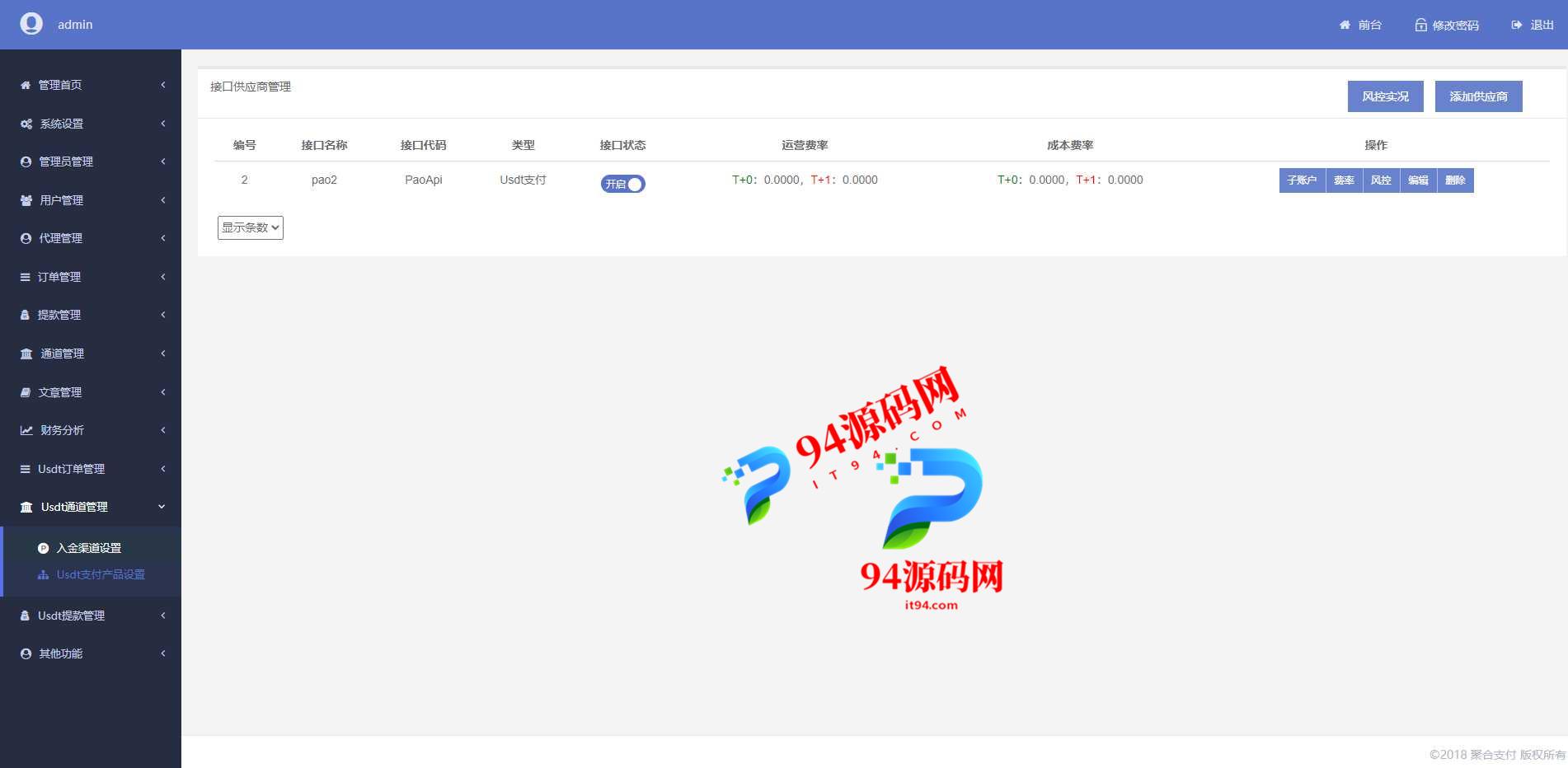This screenshot has height=768, width=1568.
Task: Click the 成本费率 column header
Action: (x=1070, y=145)
